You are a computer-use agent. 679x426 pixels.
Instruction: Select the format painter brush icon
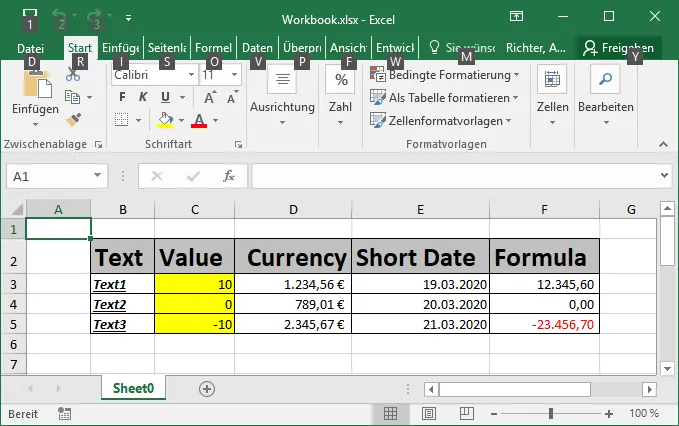(x=73, y=119)
